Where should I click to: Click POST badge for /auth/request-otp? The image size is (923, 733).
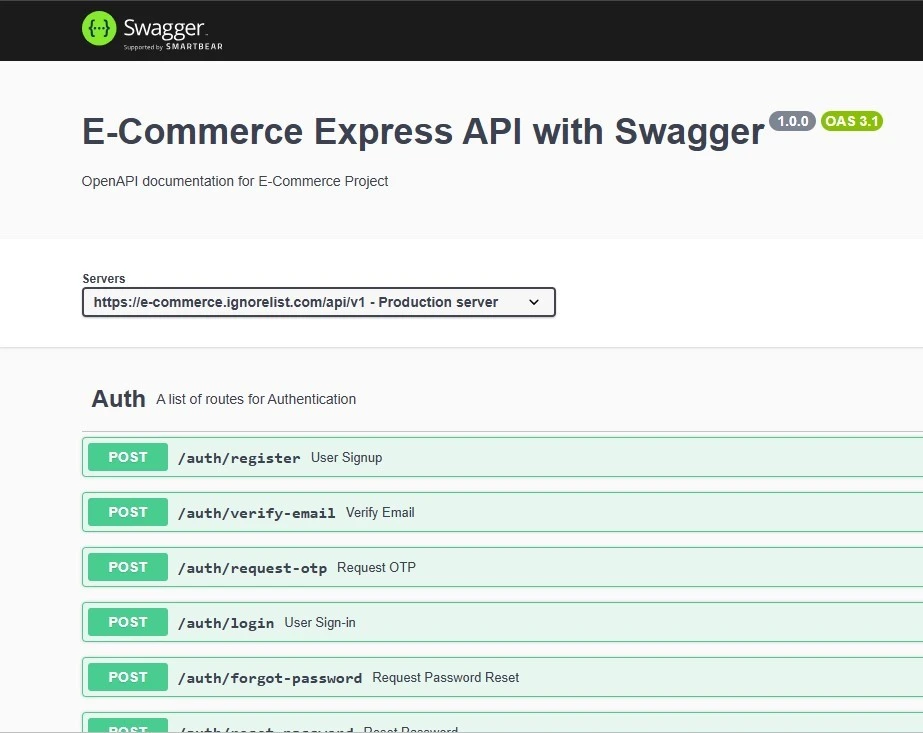pyautogui.click(x=128, y=567)
